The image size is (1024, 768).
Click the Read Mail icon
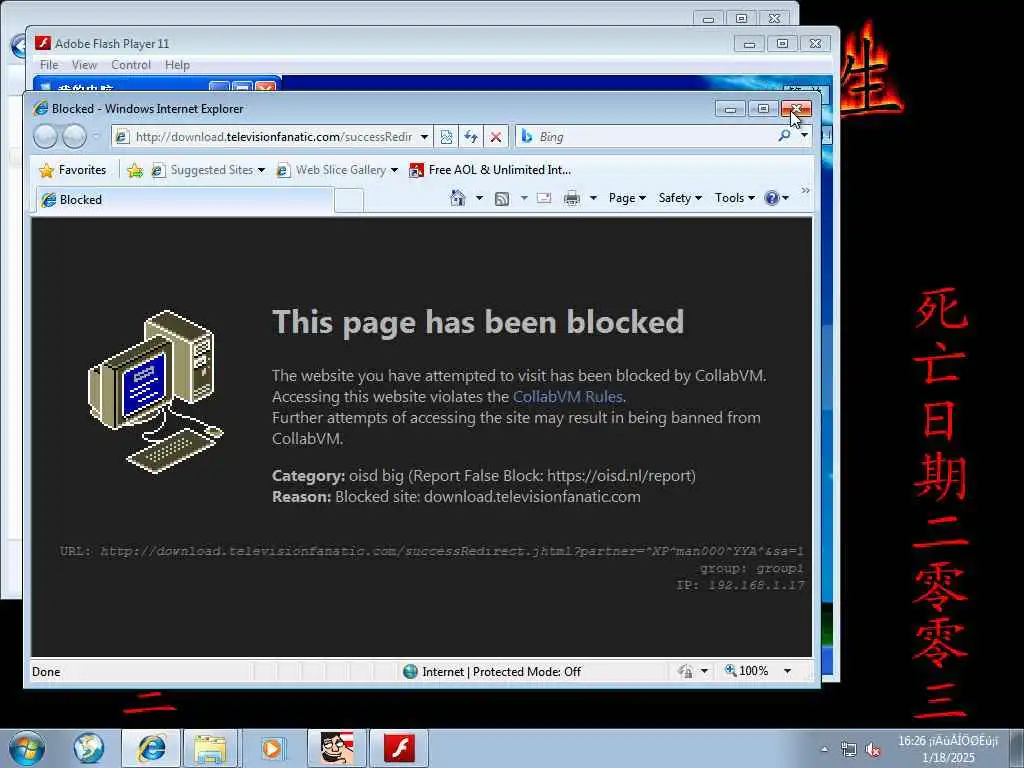point(544,198)
